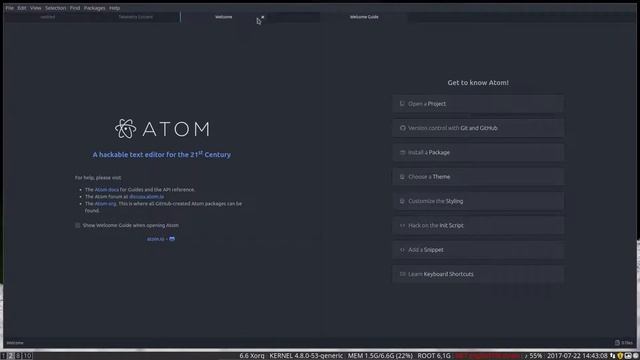
Task: Toggle Show Welcome Guide when opening Atom
Action: click(78, 225)
